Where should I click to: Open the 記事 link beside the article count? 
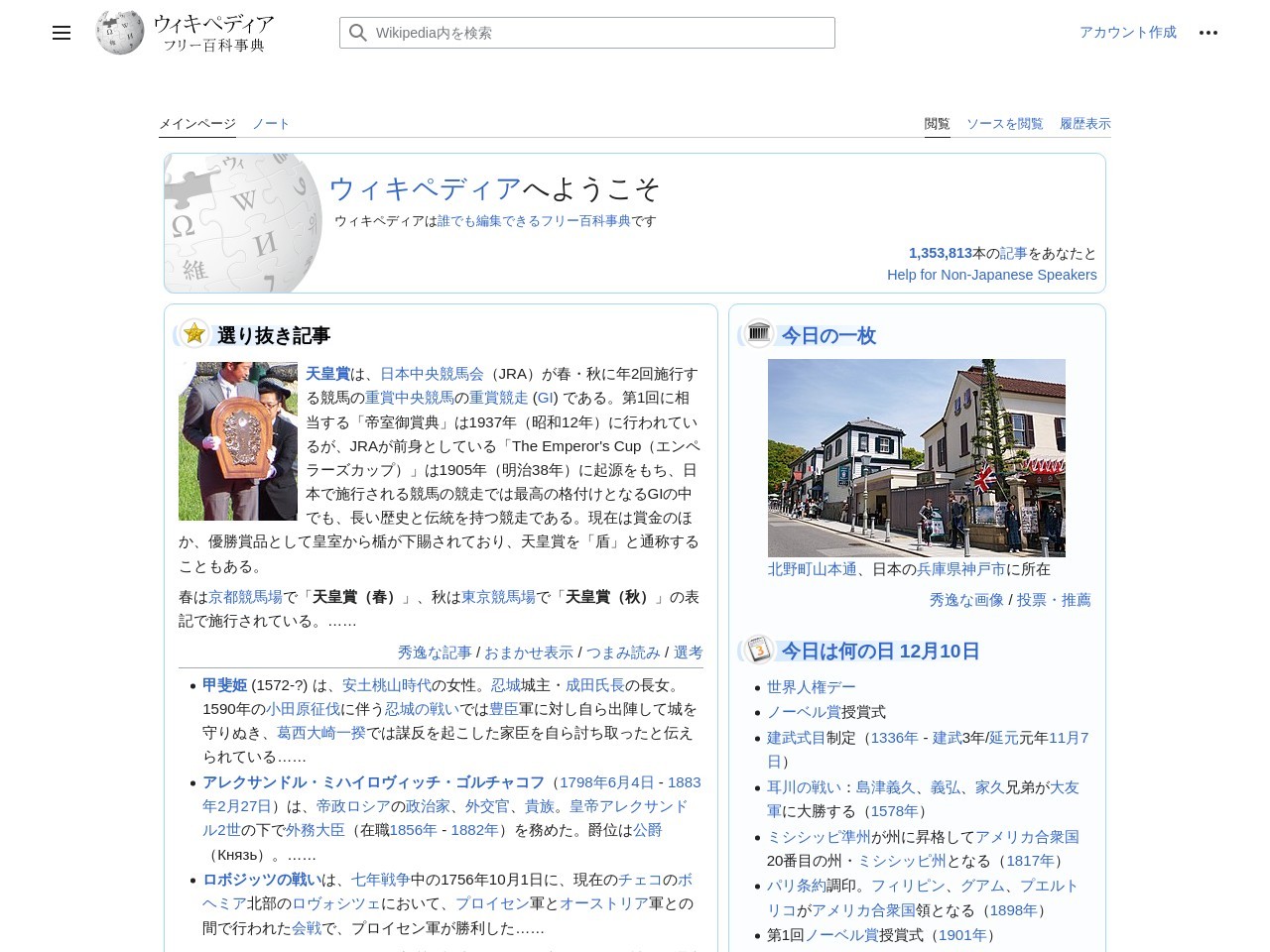click(x=1013, y=253)
